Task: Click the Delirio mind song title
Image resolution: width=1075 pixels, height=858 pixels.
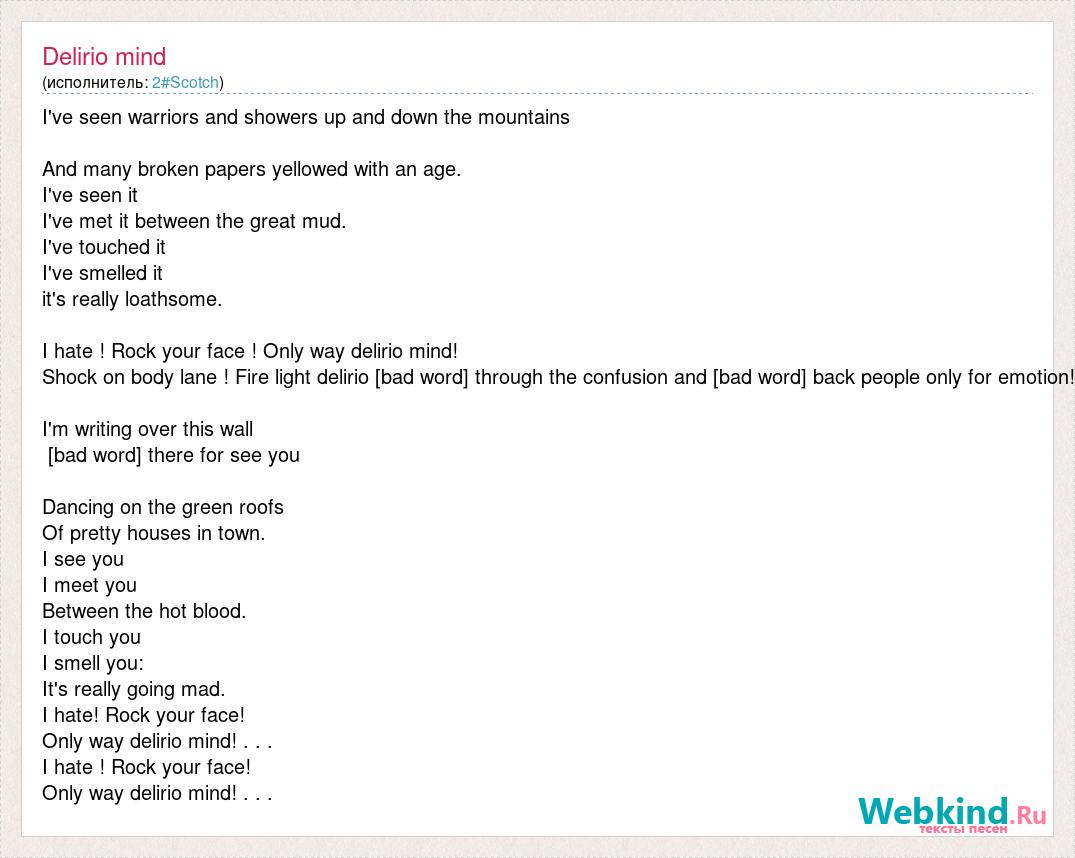Action: point(104,56)
